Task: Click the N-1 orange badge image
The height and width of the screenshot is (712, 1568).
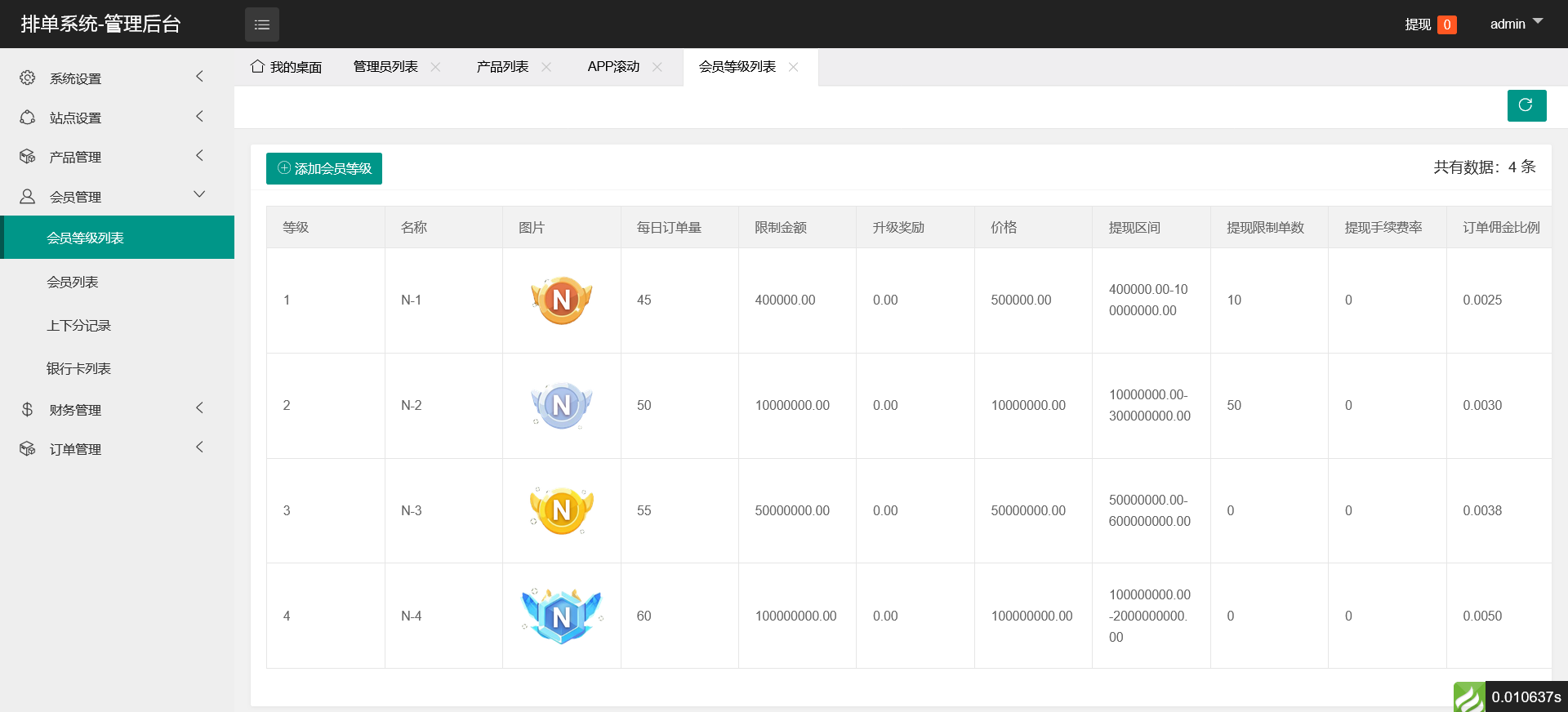Action: pyautogui.click(x=561, y=300)
